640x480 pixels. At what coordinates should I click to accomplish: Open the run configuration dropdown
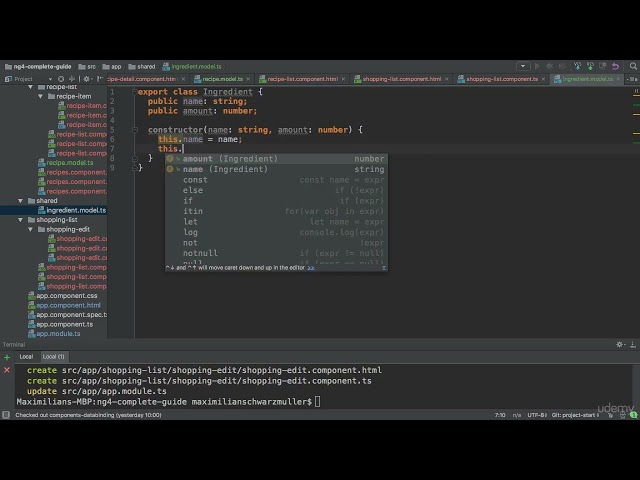(523, 66)
